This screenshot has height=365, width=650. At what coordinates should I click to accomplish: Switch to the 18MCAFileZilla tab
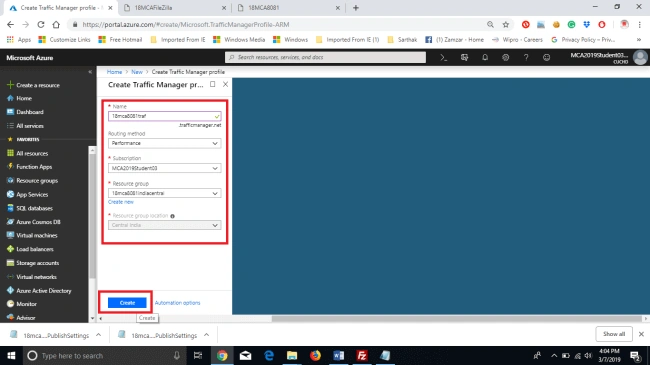click(174, 7)
